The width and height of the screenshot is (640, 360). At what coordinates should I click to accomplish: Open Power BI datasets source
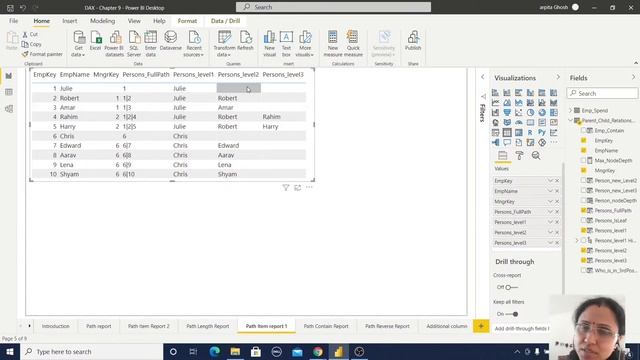click(x=114, y=44)
